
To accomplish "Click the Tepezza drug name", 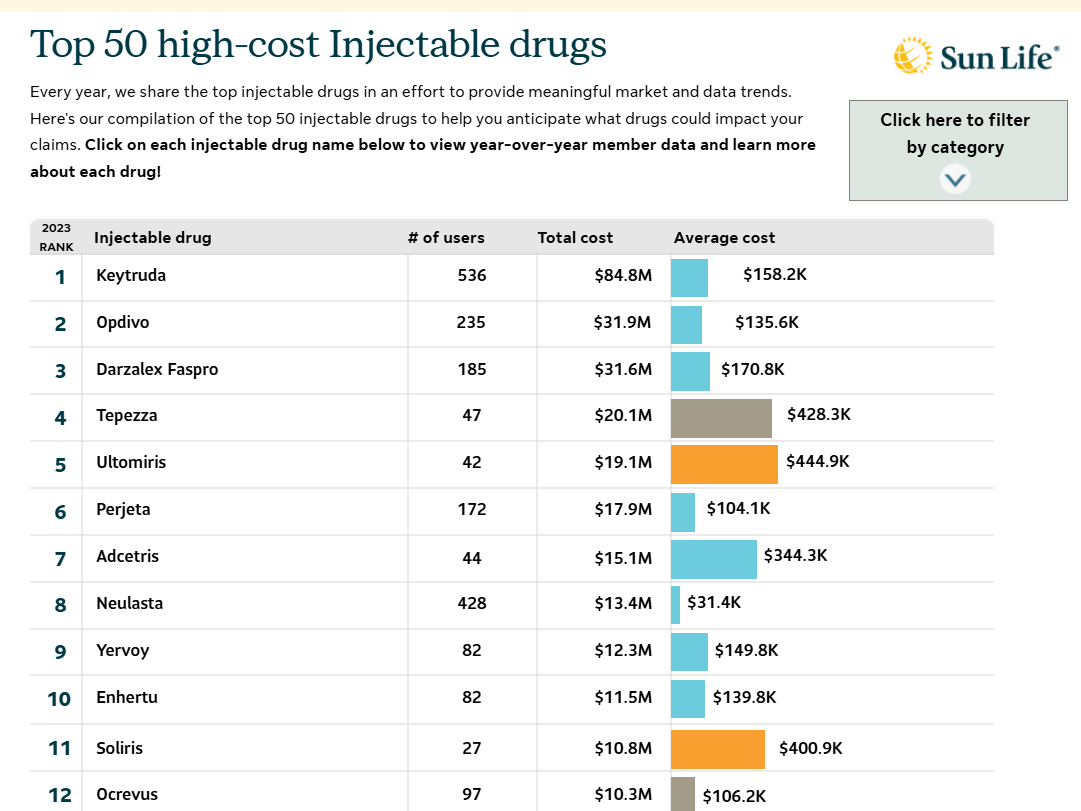I will pos(127,415).
